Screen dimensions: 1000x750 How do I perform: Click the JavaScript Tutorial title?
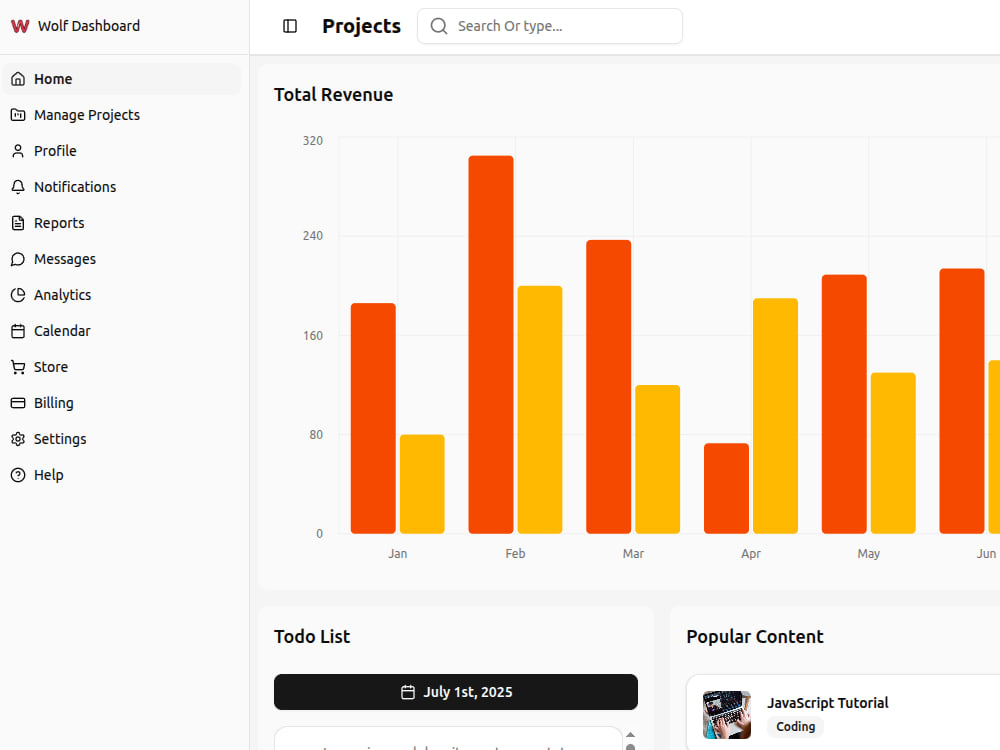(827, 703)
